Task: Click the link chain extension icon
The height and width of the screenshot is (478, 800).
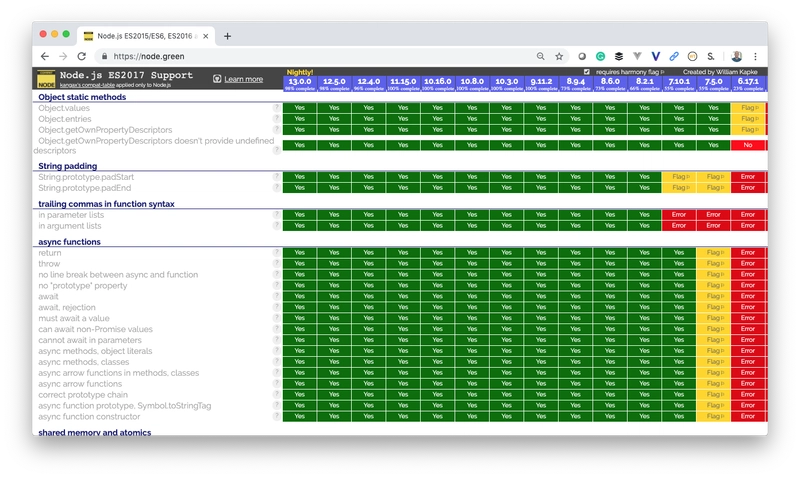Action: [x=675, y=57]
